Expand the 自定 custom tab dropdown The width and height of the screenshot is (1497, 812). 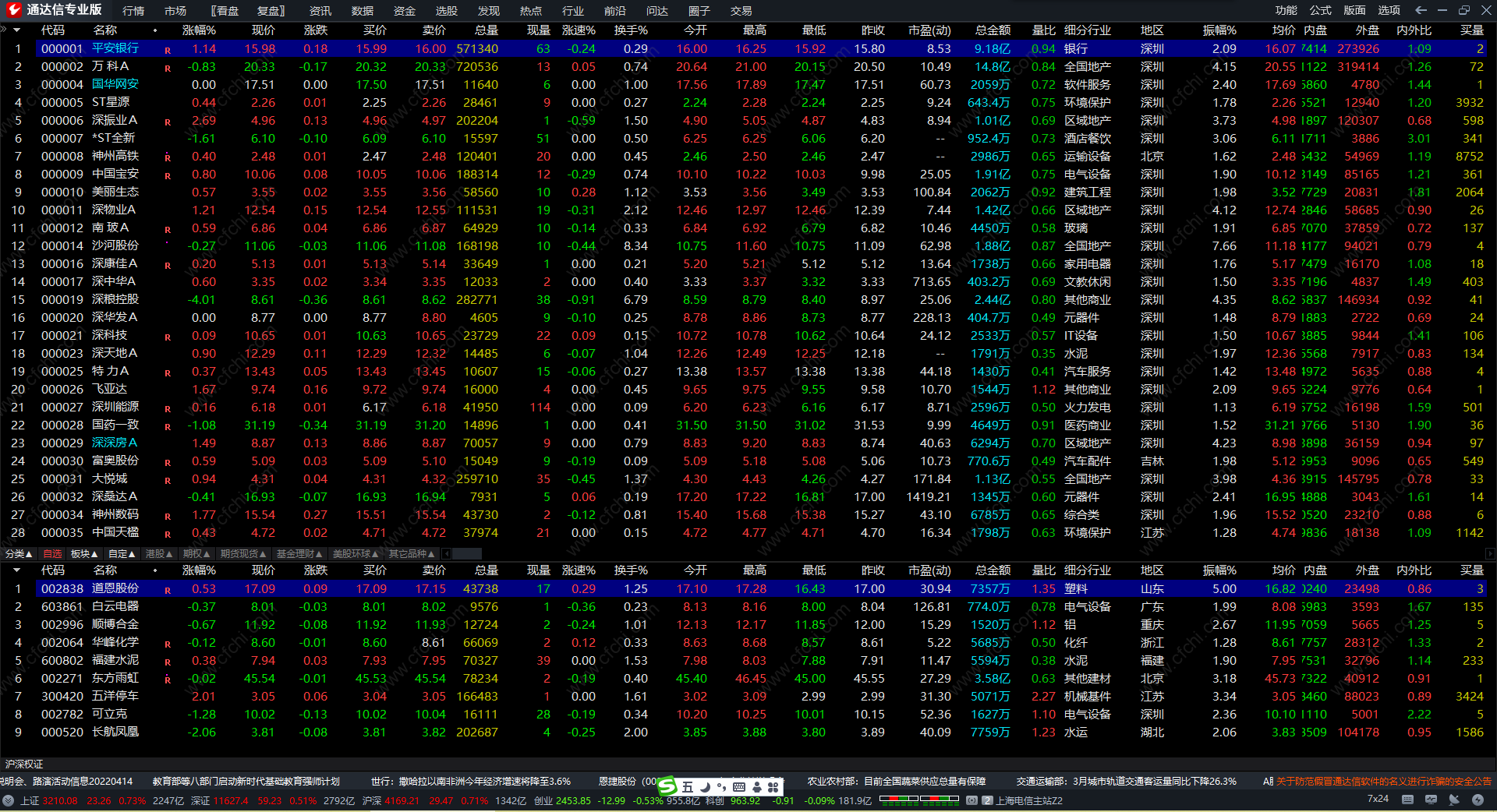pyautogui.click(x=122, y=554)
